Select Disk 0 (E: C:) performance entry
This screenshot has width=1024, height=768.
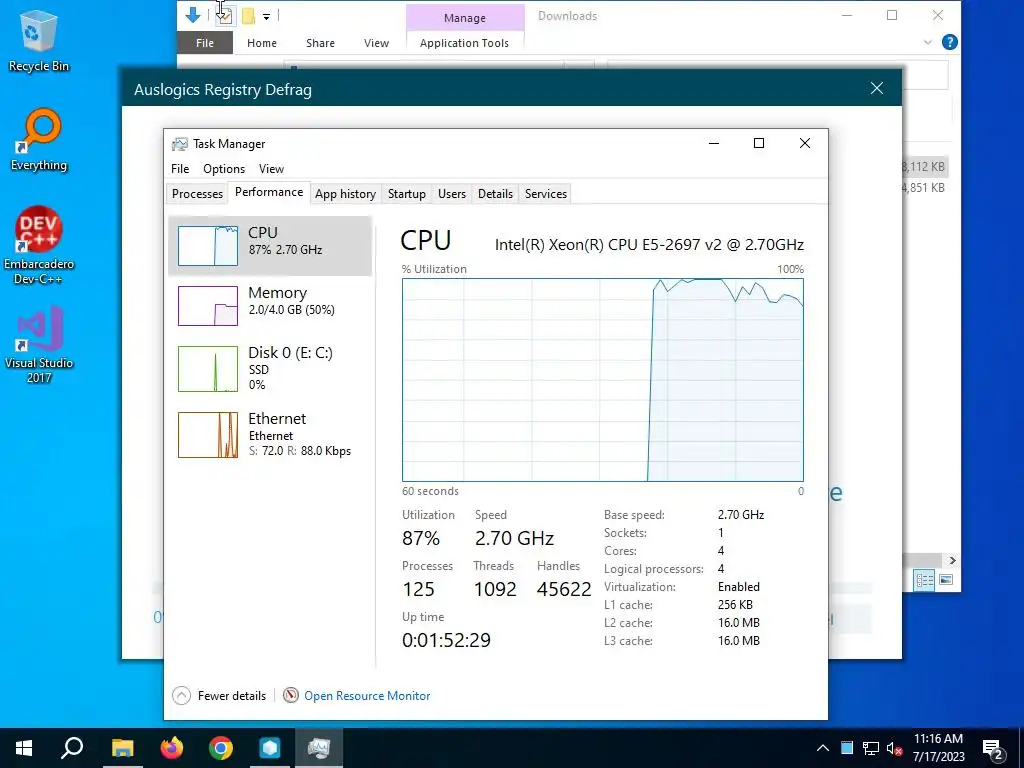coord(270,368)
